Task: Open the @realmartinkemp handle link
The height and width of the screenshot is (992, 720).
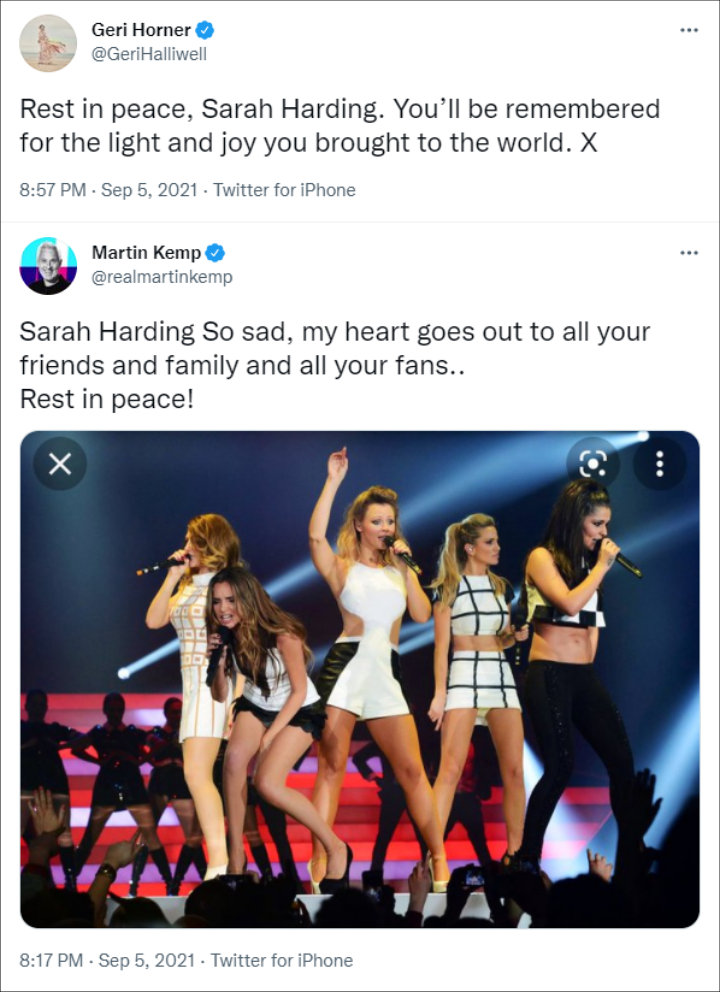Action: point(161,277)
